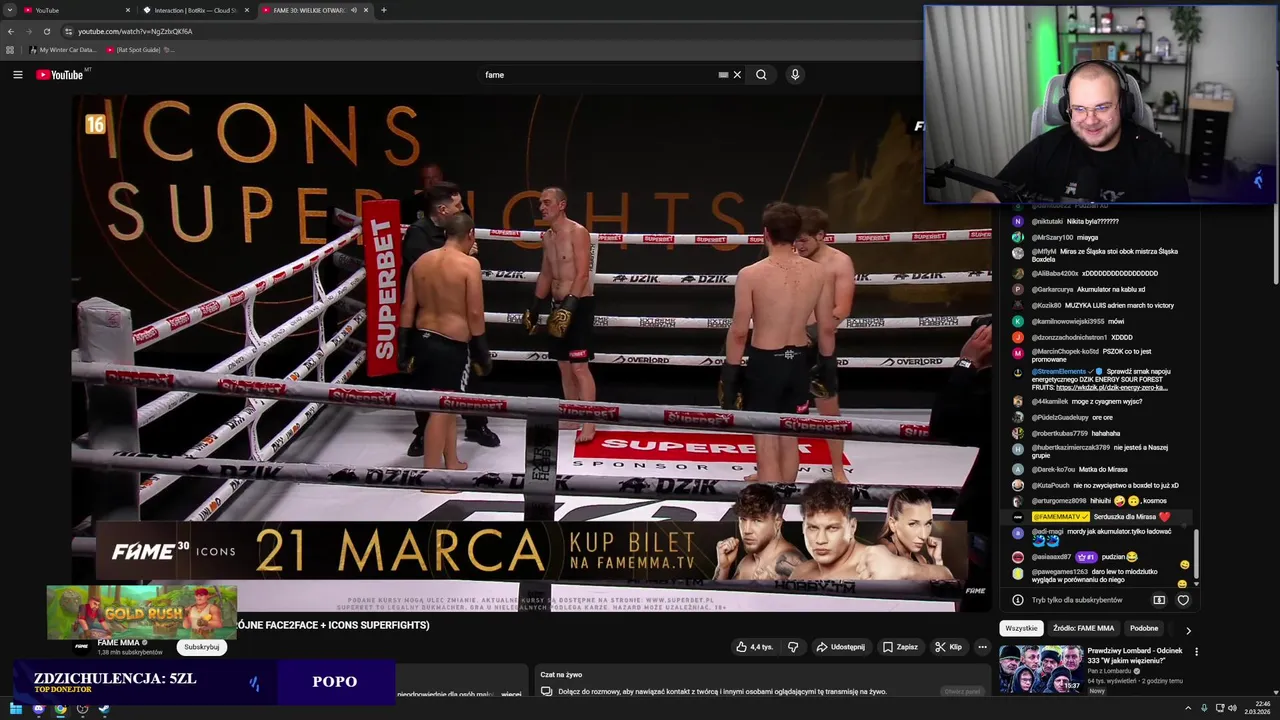Image resolution: width=1280 pixels, height=720 pixels.
Task: Open the chat info icon
Action: pyautogui.click(x=1017, y=600)
